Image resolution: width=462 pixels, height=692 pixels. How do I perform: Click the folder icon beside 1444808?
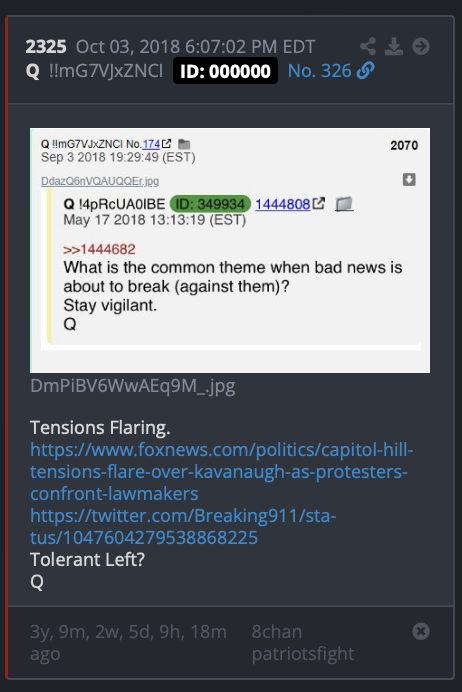344,204
